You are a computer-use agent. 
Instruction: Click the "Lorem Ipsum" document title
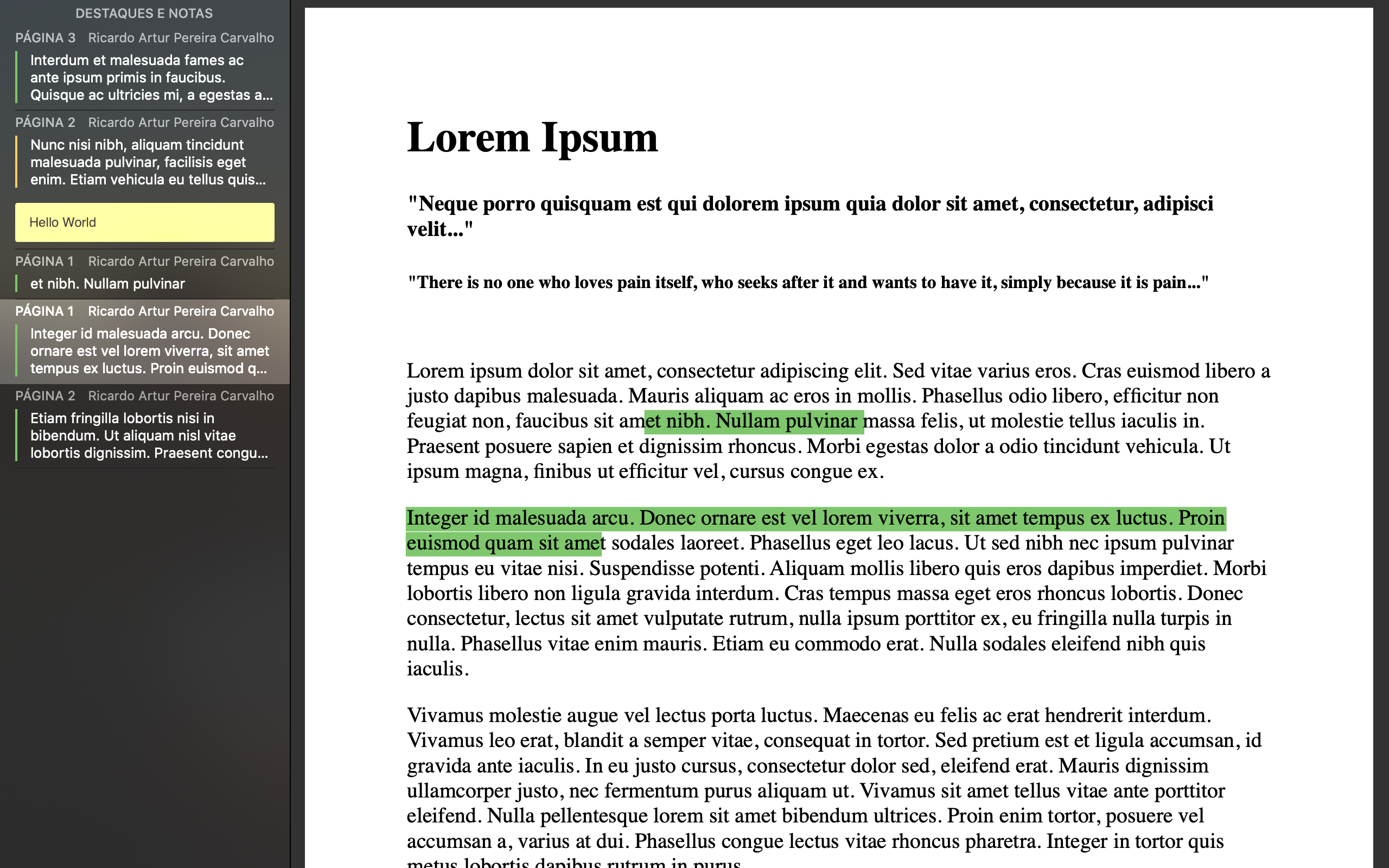tap(532, 138)
